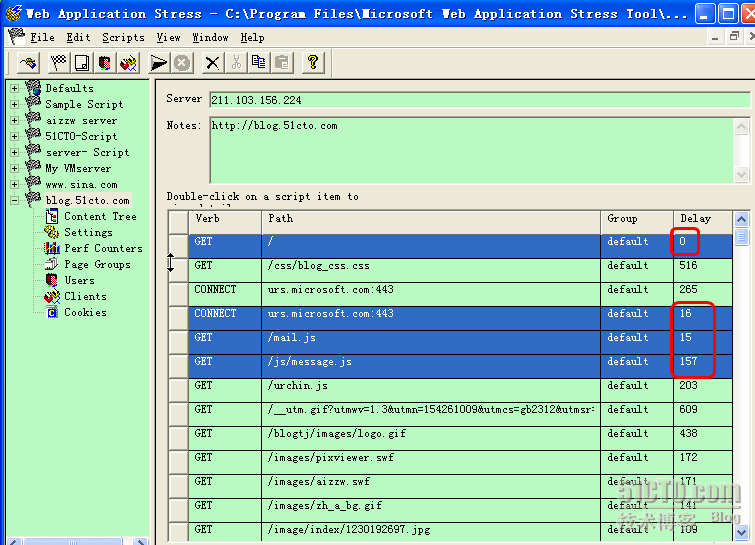
Task: Run the script with the play arrow icon
Action: (x=158, y=63)
